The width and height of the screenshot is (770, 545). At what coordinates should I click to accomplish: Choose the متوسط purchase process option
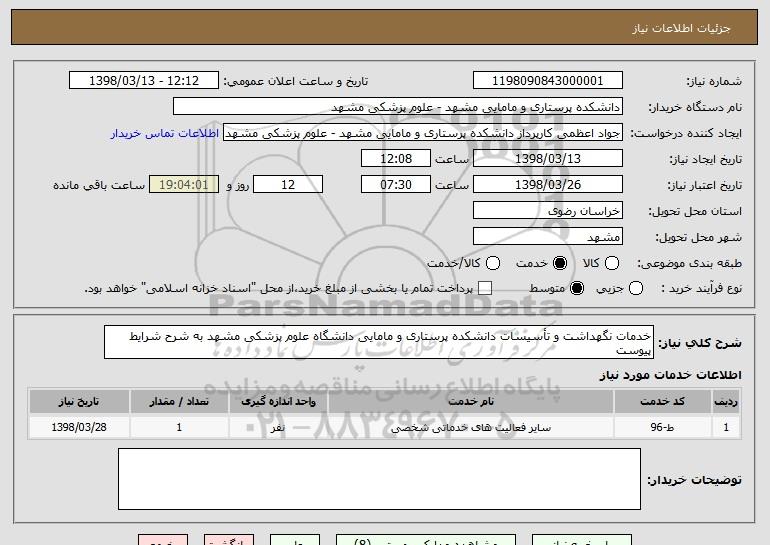pyautogui.click(x=577, y=288)
